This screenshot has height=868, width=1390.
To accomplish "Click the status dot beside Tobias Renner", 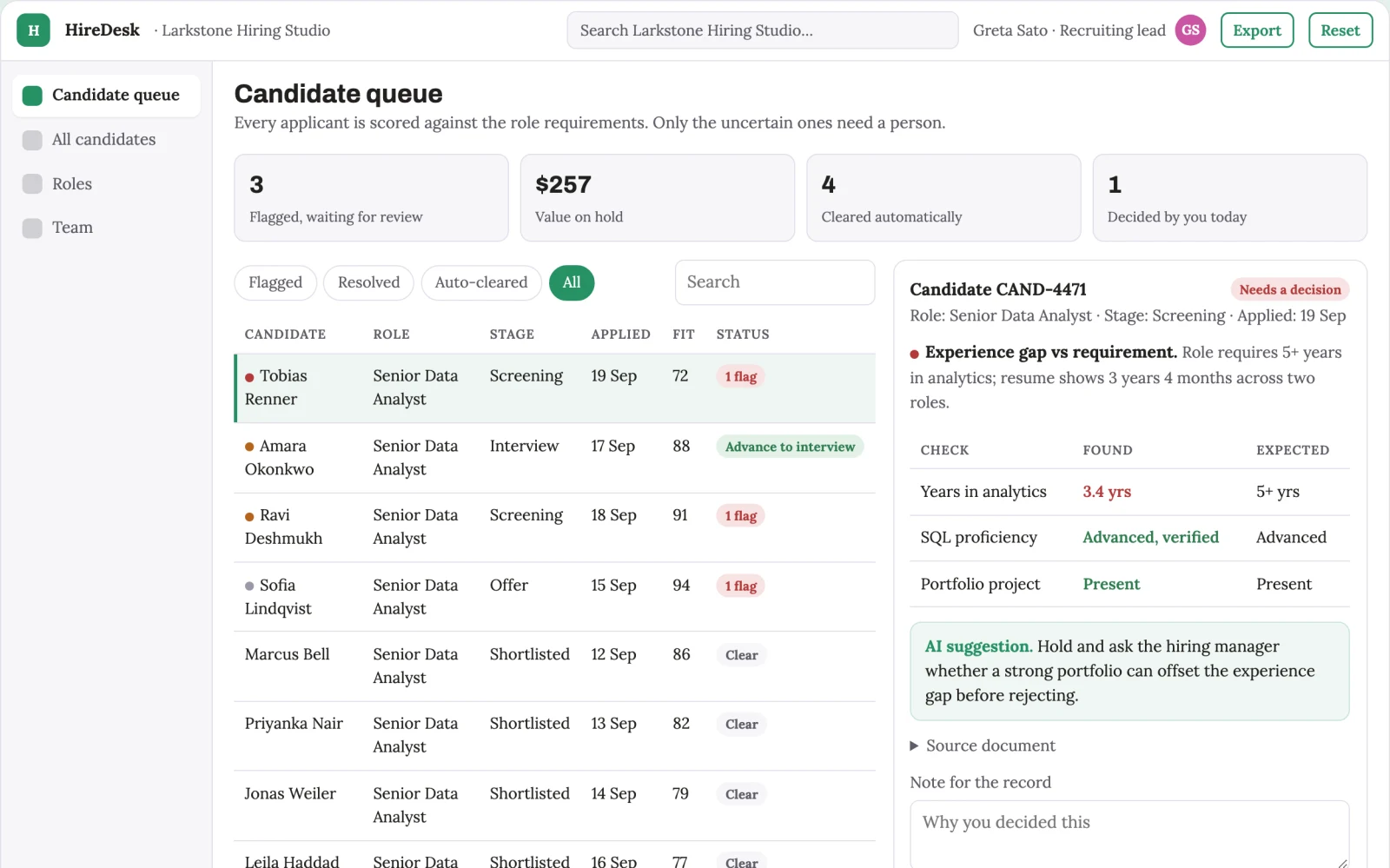I will pos(249,377).
